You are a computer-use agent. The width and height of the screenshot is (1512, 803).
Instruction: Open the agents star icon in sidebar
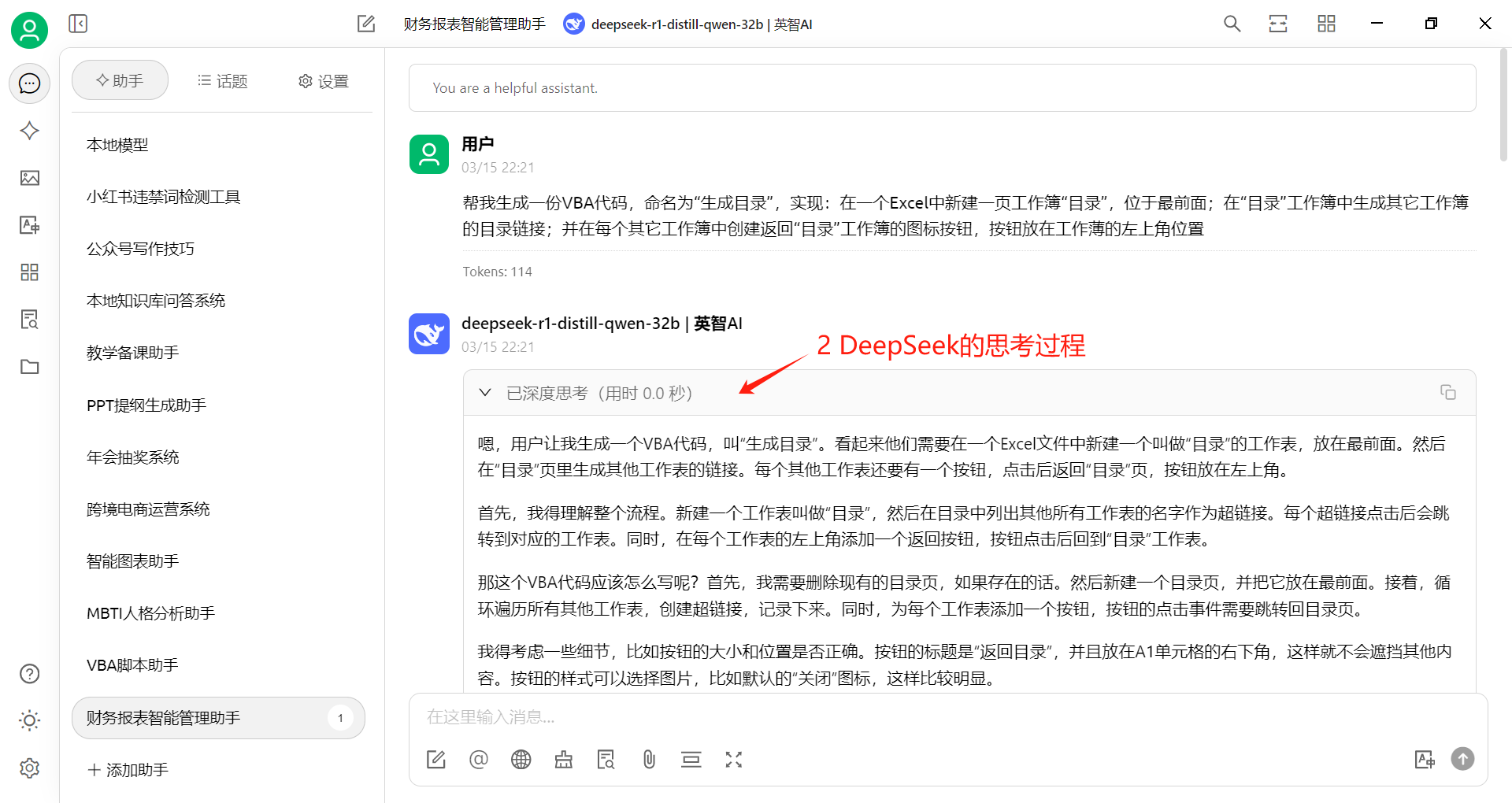(x=29, y=131)
